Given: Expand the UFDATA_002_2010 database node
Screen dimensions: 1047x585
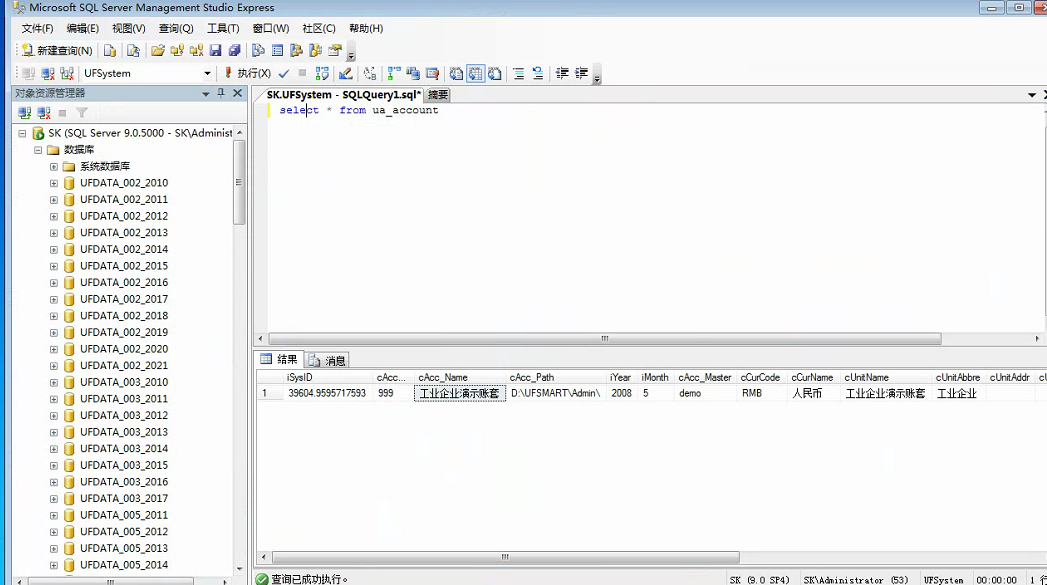Looking at the screenshot, I should pos(54,183).
